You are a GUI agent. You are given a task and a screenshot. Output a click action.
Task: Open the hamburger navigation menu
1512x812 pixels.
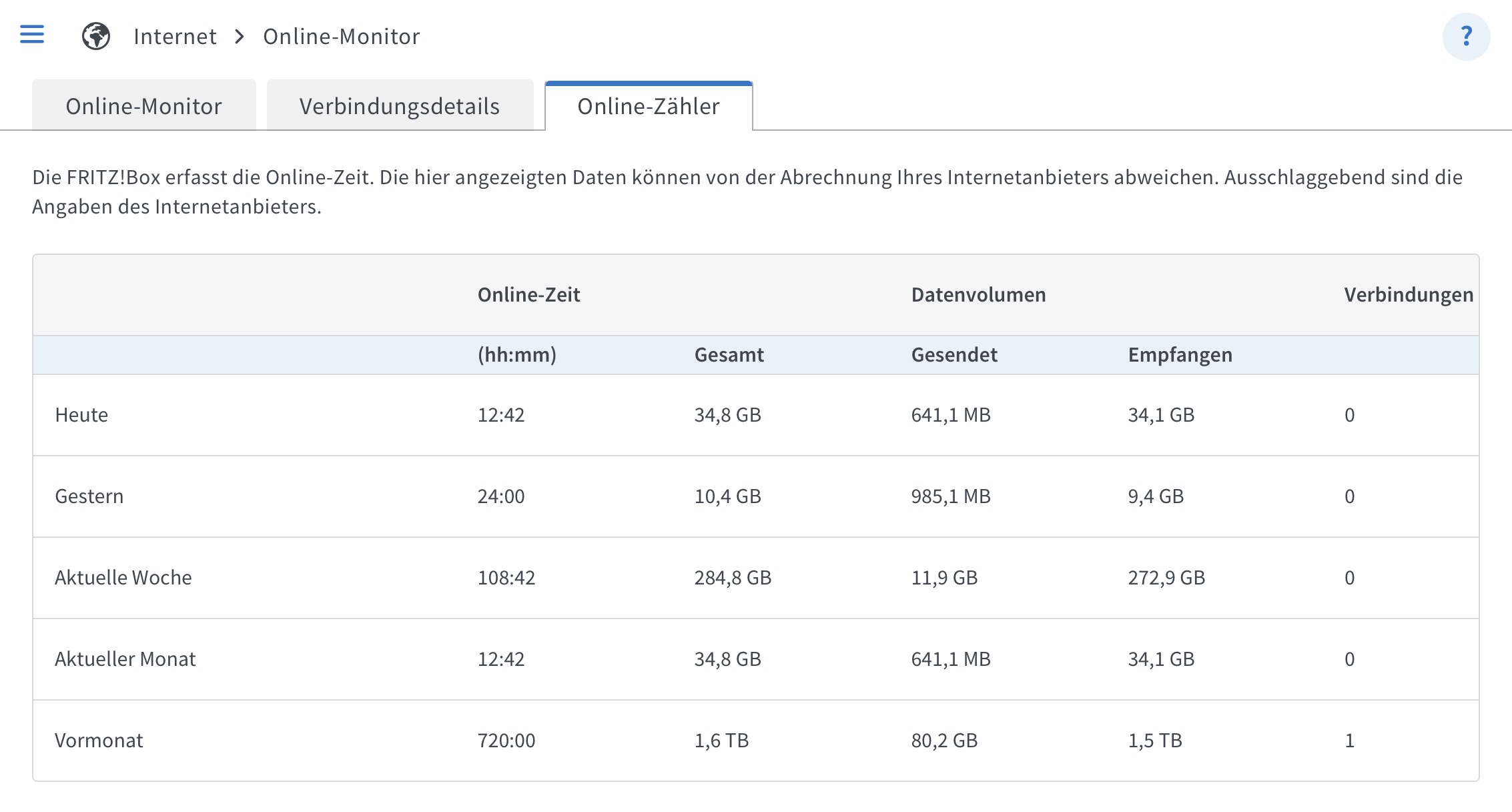(x=32, y=35)
